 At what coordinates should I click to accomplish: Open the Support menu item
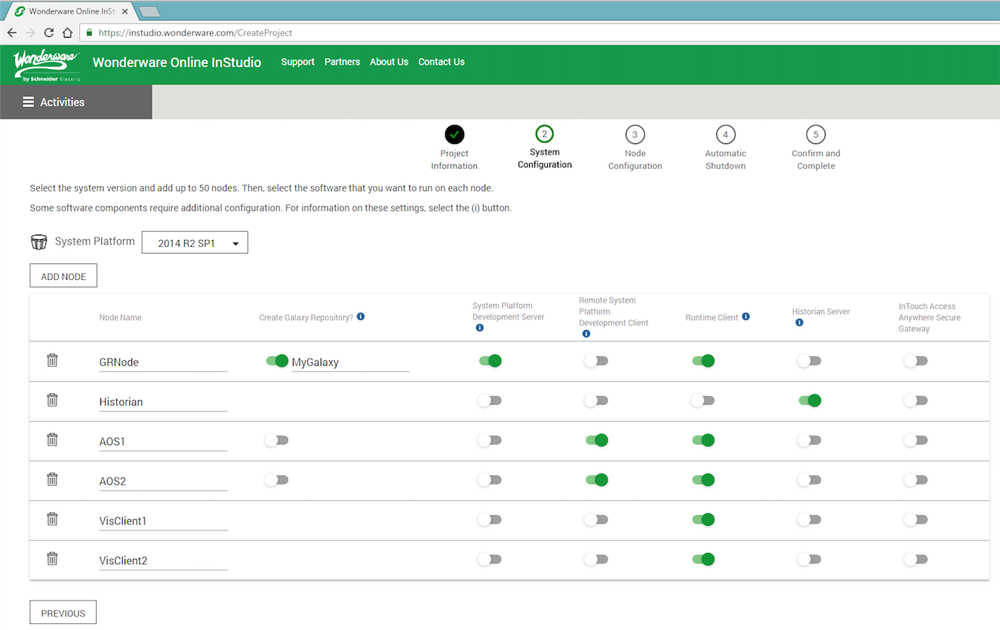pyautogui.click(x=297, y=62)
